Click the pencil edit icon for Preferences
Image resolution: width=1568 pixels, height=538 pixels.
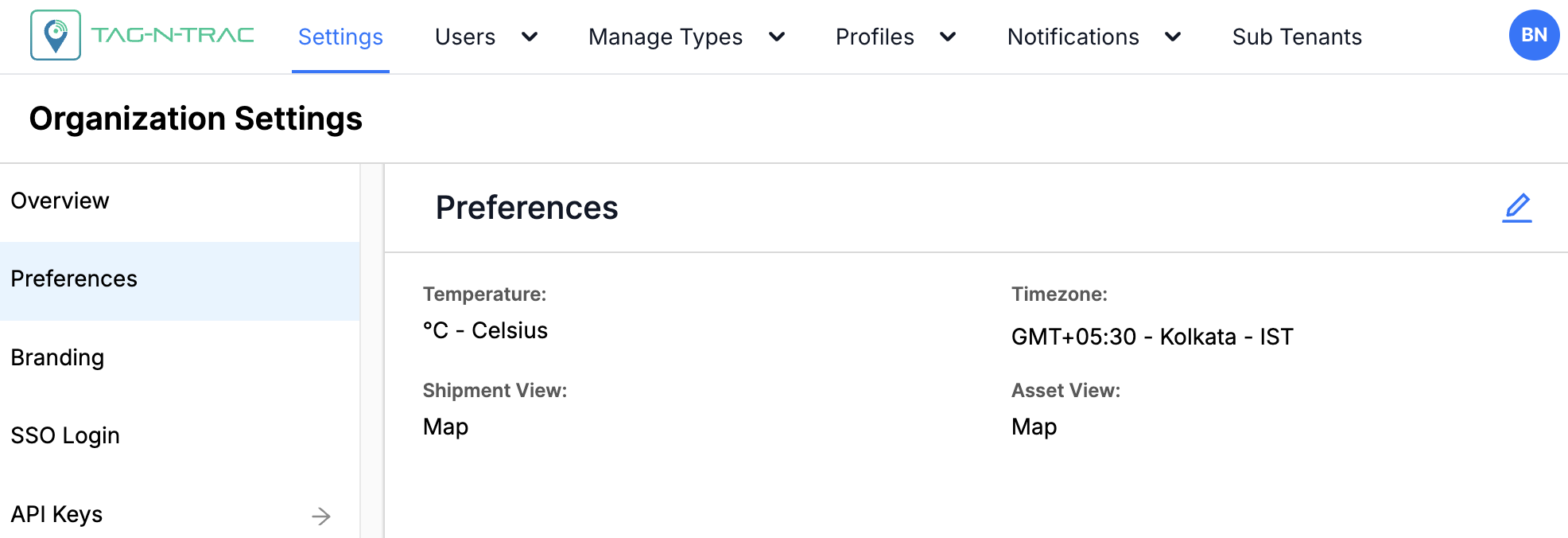[x=1516, y=208]
